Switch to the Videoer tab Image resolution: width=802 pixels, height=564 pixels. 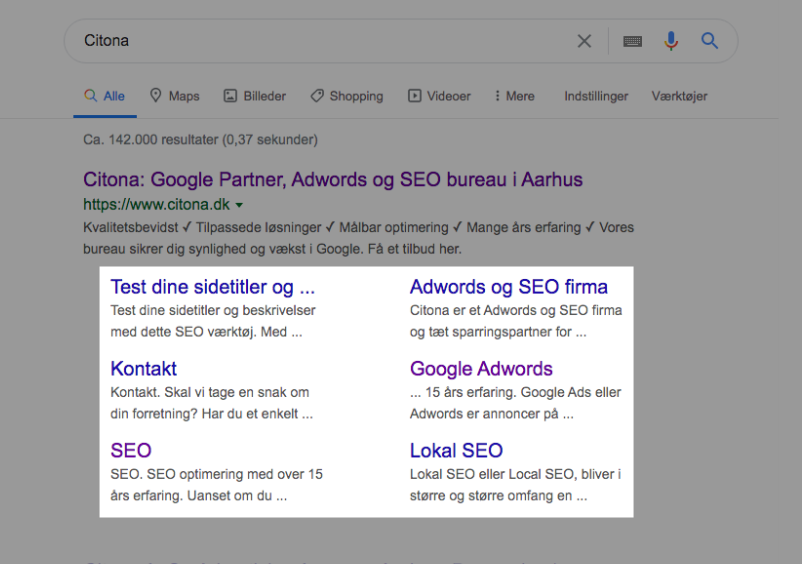pyautogui.click(x=439, y=96)
